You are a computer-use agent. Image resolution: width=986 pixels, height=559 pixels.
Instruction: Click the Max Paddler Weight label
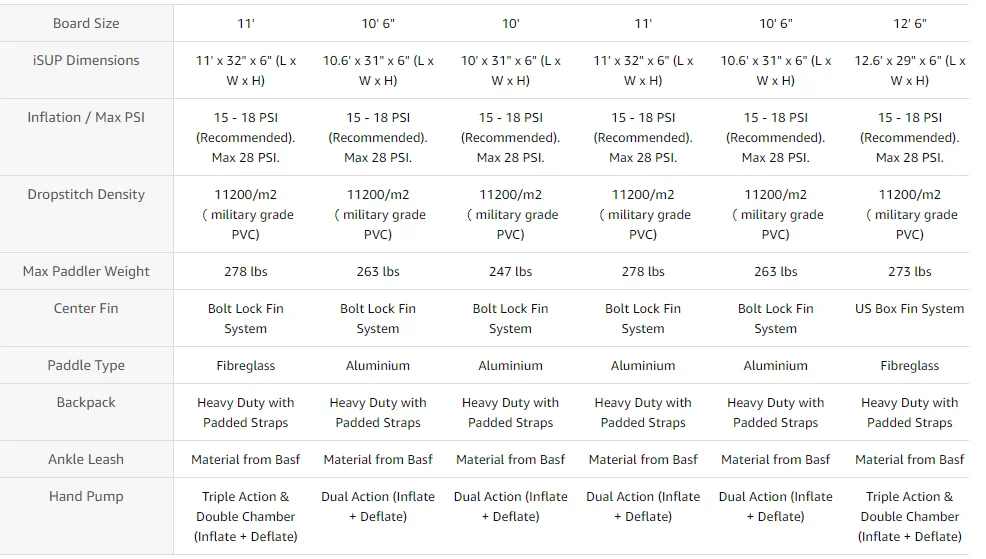click(x=86, y=271)
